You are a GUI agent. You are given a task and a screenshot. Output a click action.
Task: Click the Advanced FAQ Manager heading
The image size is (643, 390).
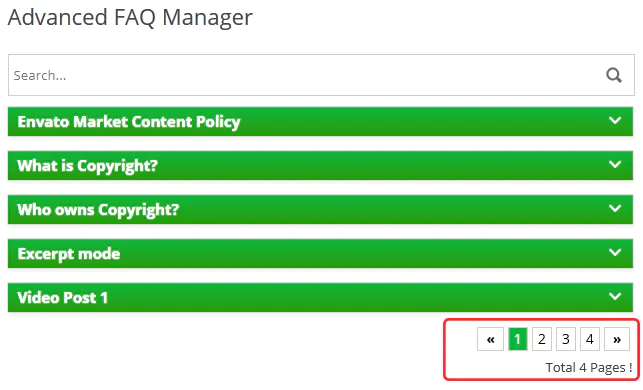130,18
